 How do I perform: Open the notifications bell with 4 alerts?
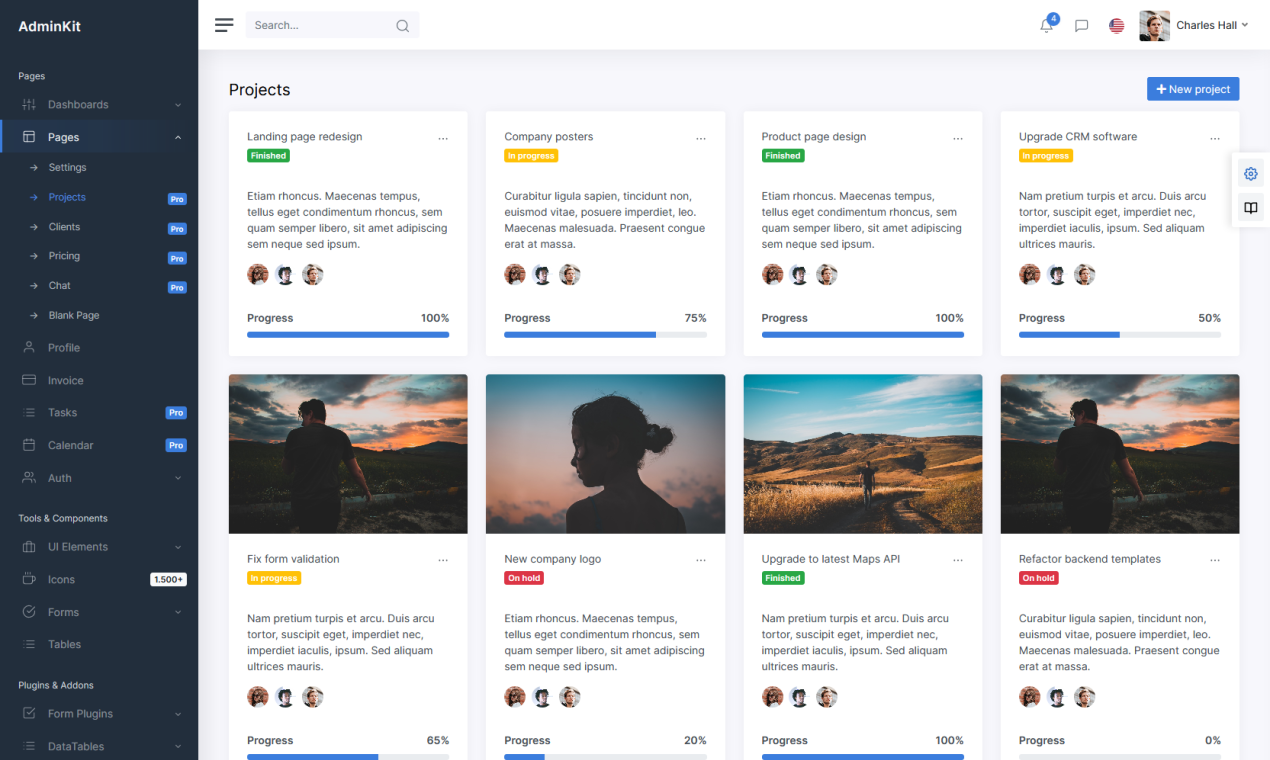click(x=1046, y=25)
